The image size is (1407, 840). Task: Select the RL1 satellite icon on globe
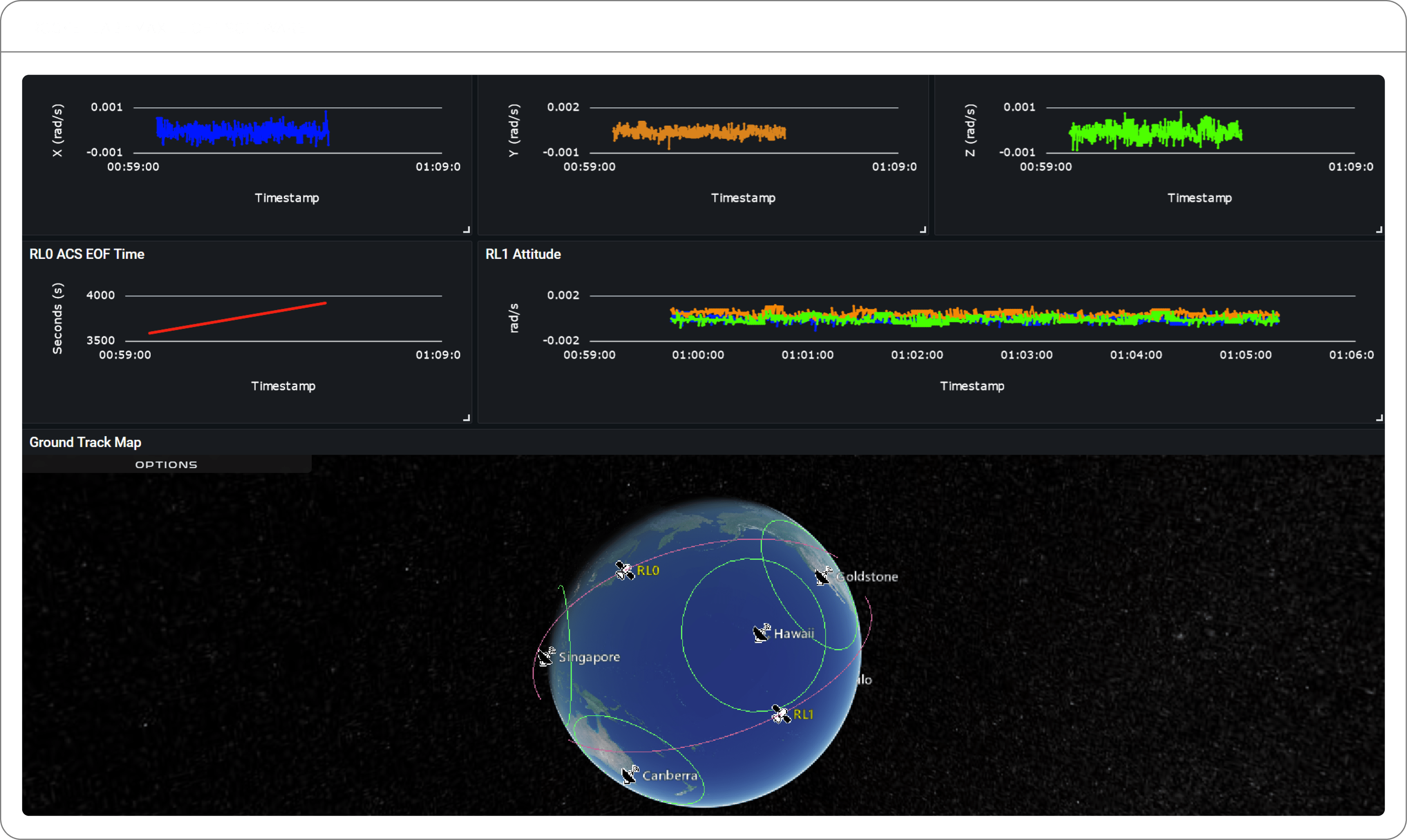(x=781, y=714)
